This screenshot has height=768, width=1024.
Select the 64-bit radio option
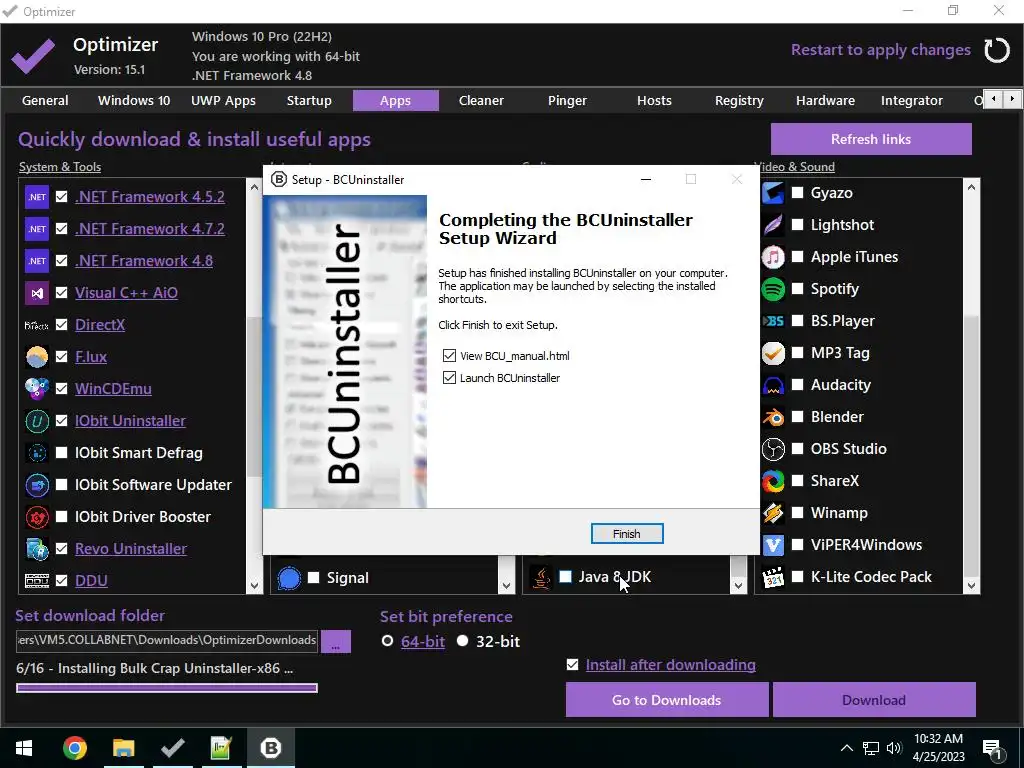click(x=387, y=641)
